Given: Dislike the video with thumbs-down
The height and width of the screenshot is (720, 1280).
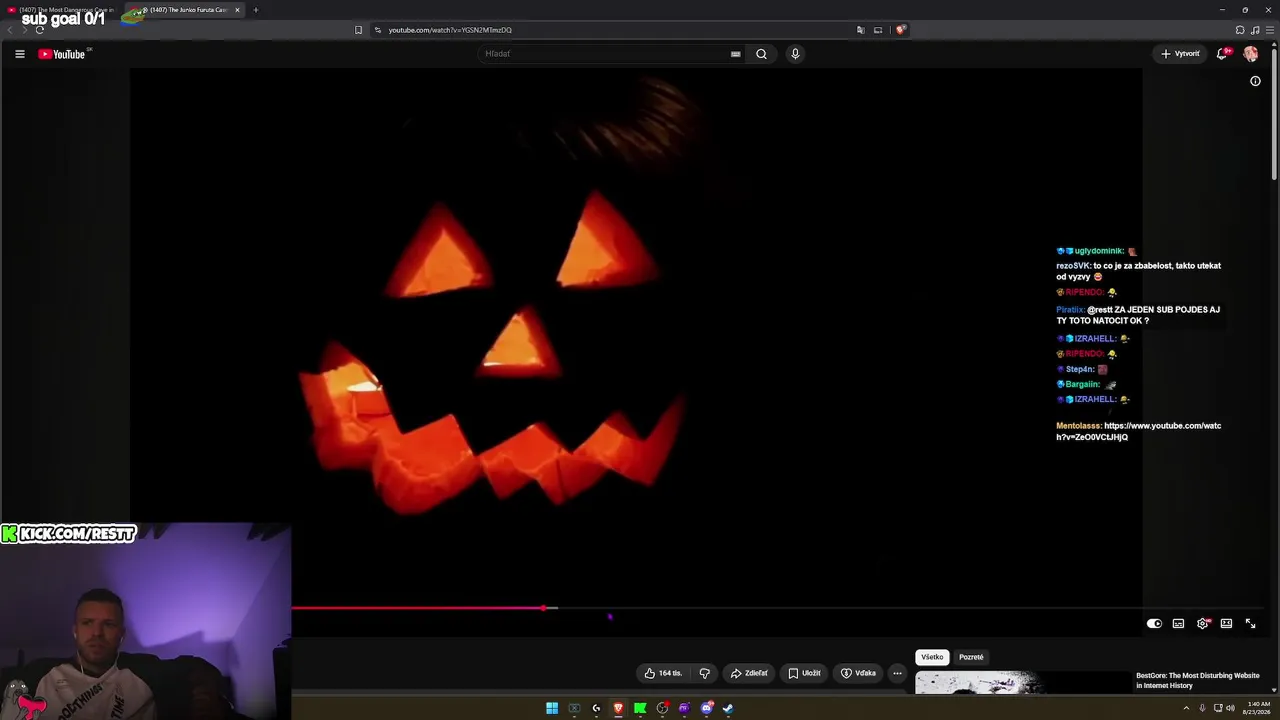Looking at the screenshot, I should 705,673.
